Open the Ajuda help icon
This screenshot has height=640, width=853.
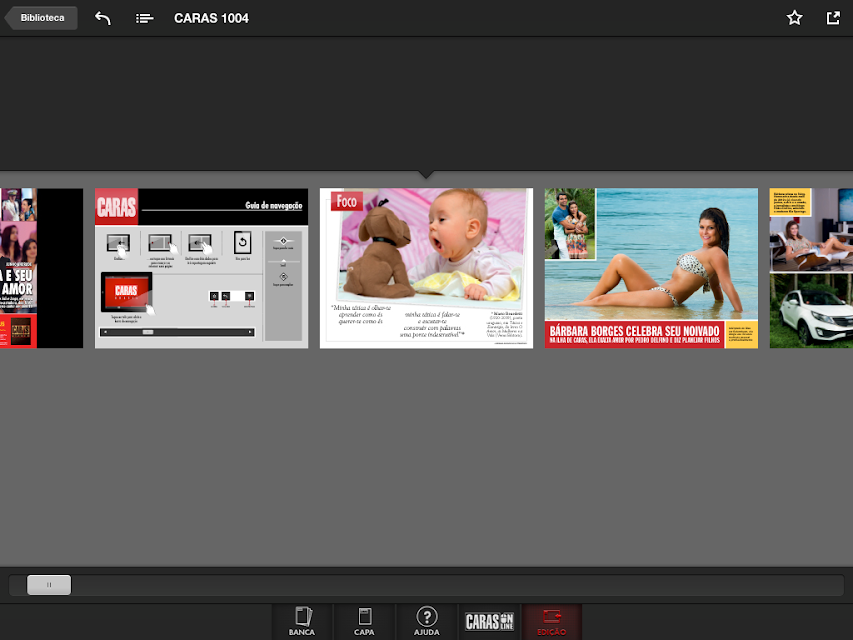click(x=426, y=621)
